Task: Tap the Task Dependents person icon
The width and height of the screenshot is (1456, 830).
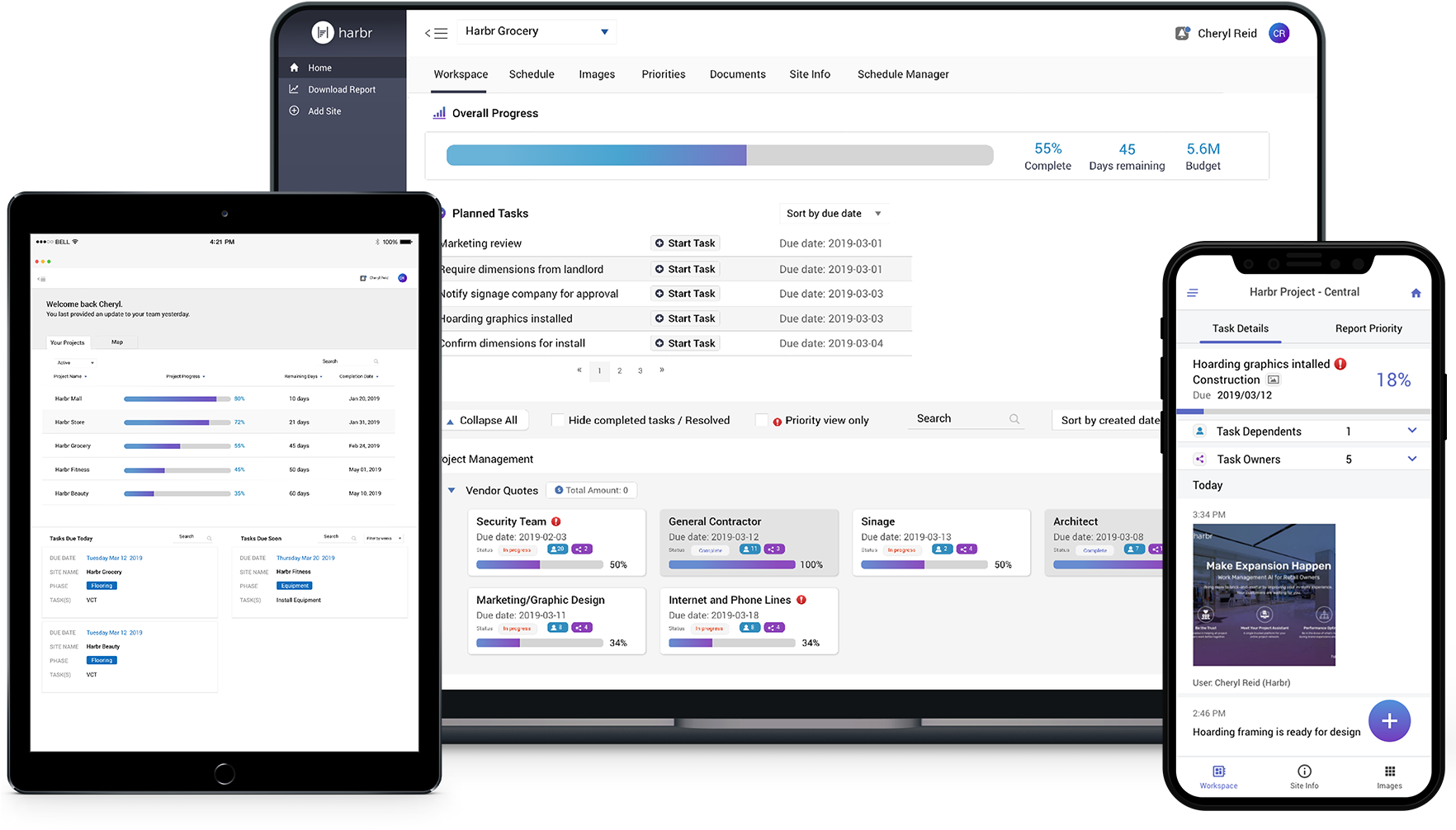Action: 1200,431
